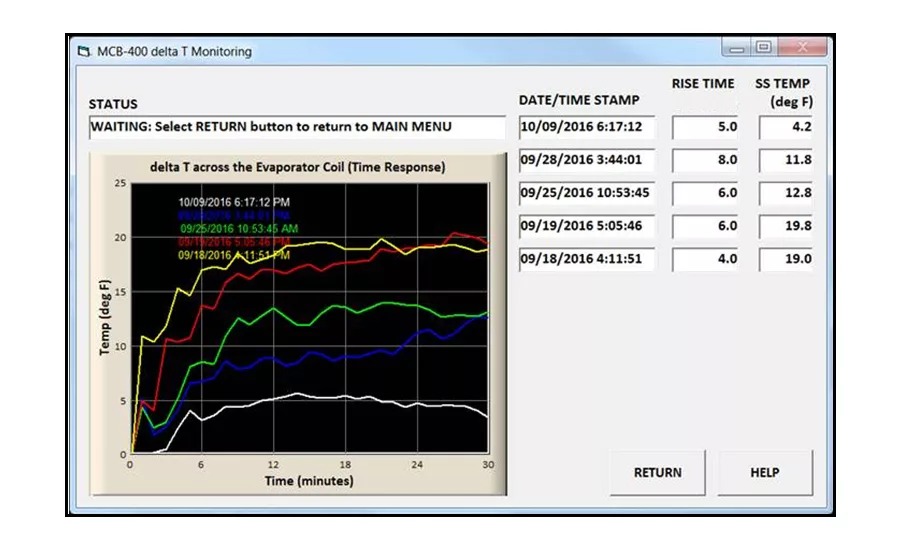
Task: Click the chart title delta T across the Evaporator Coil
Action: pos(297,167)
